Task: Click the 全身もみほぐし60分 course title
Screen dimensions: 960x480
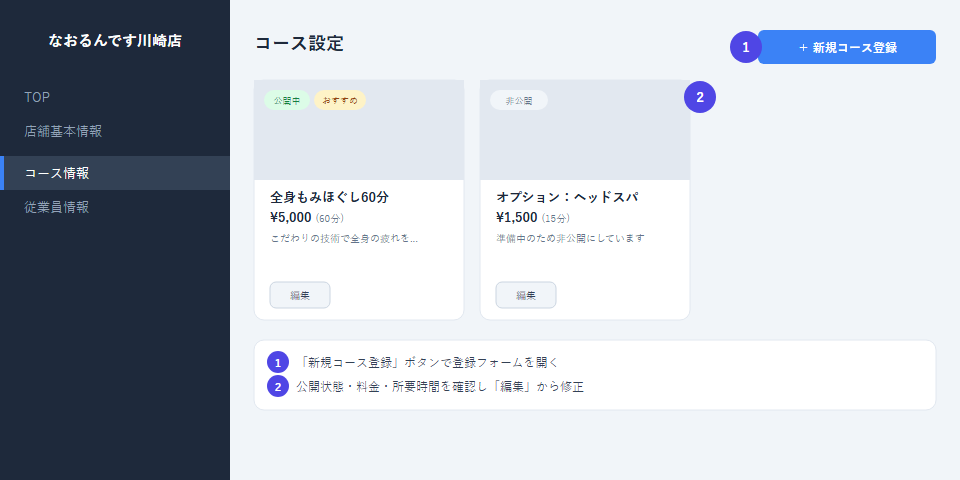Action: pyautogui.click(x=329, y=197)
